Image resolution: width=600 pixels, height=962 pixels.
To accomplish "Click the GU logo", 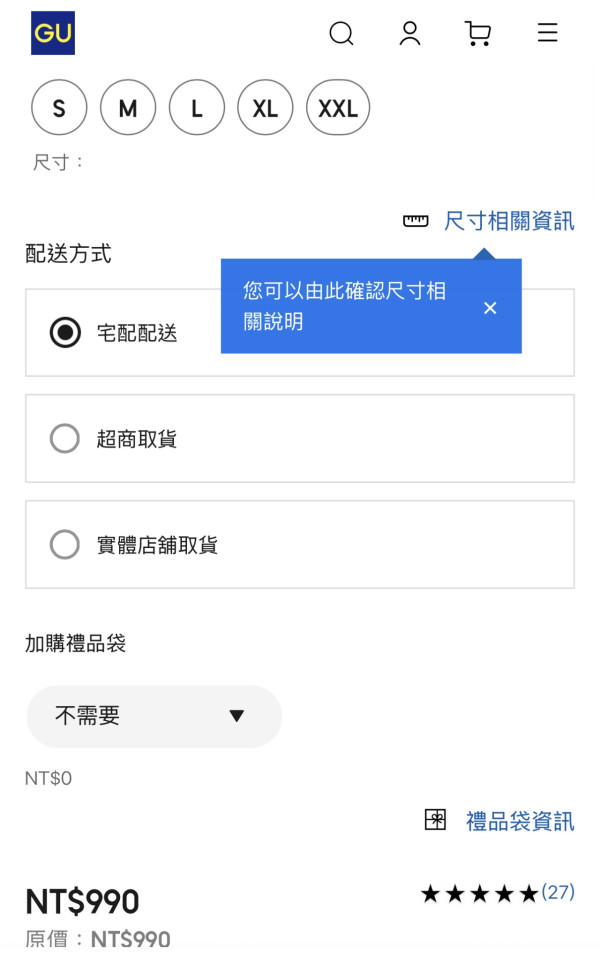I will tap(51, 33).
